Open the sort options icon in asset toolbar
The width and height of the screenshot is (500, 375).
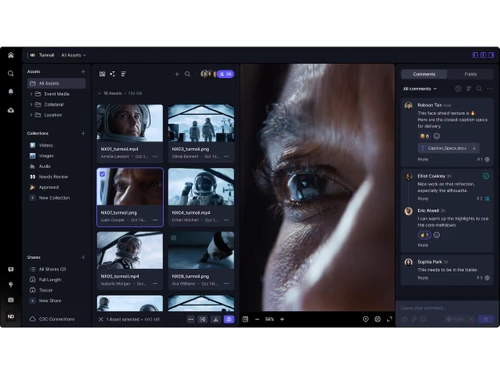pos(124,74)
